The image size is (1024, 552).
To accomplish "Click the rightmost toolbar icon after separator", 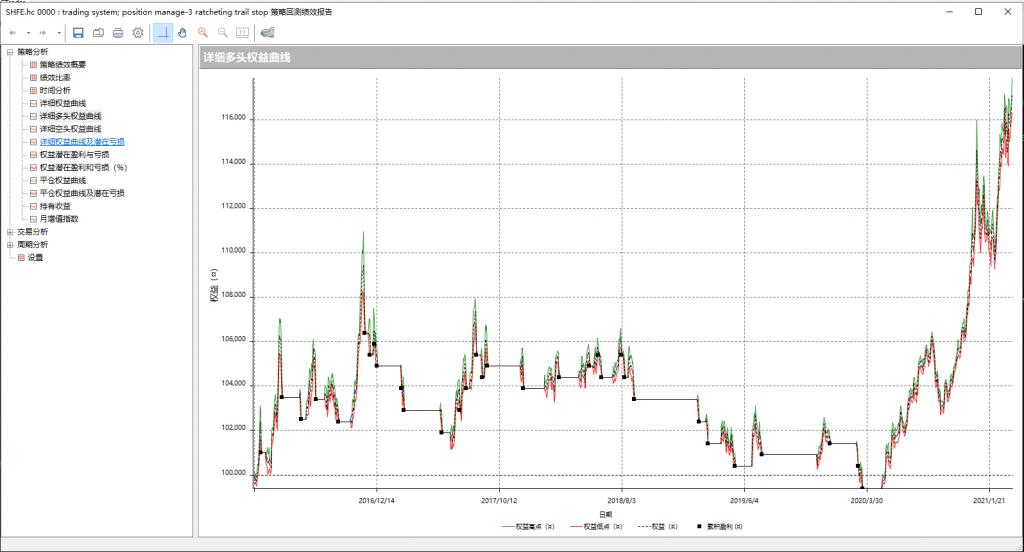I will [267, 33].
